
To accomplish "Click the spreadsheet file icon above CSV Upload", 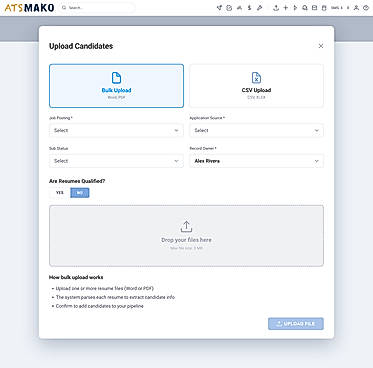I will [x=256, y=78].
